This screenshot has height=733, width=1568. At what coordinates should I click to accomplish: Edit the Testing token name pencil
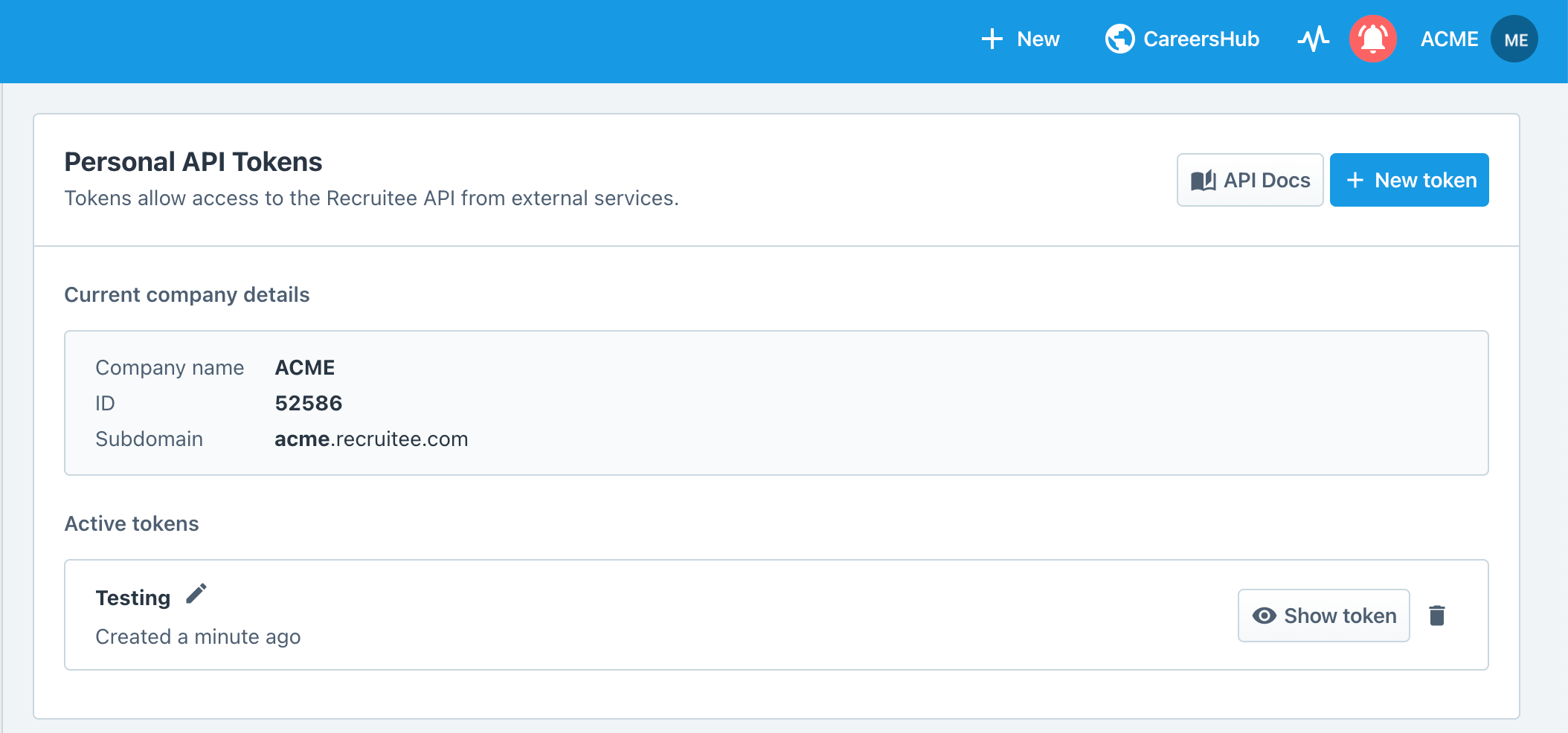[x=196, y=594]
